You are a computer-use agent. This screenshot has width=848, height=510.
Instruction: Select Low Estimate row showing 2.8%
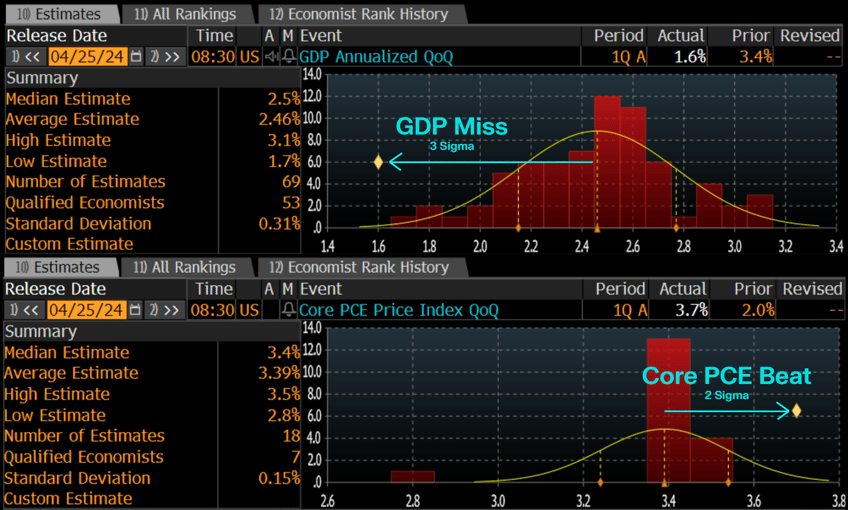[152, 415]
